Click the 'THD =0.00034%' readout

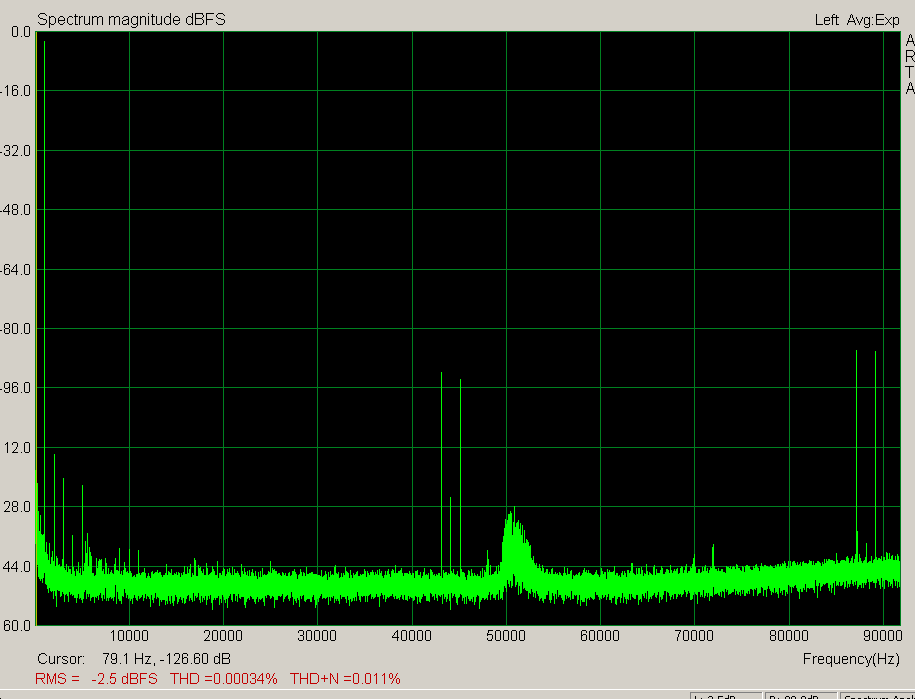[223, 679]
